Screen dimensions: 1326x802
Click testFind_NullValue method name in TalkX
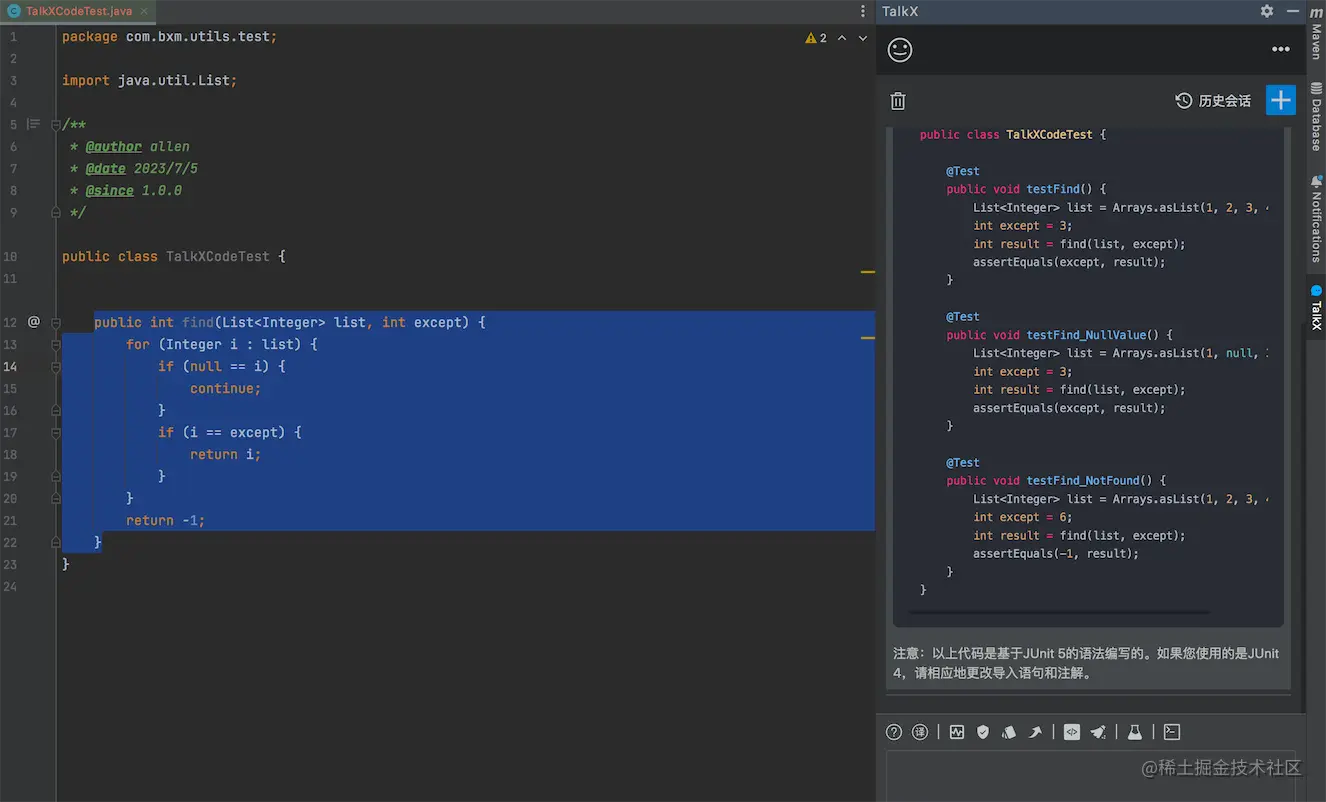(x=1086, y=335)
